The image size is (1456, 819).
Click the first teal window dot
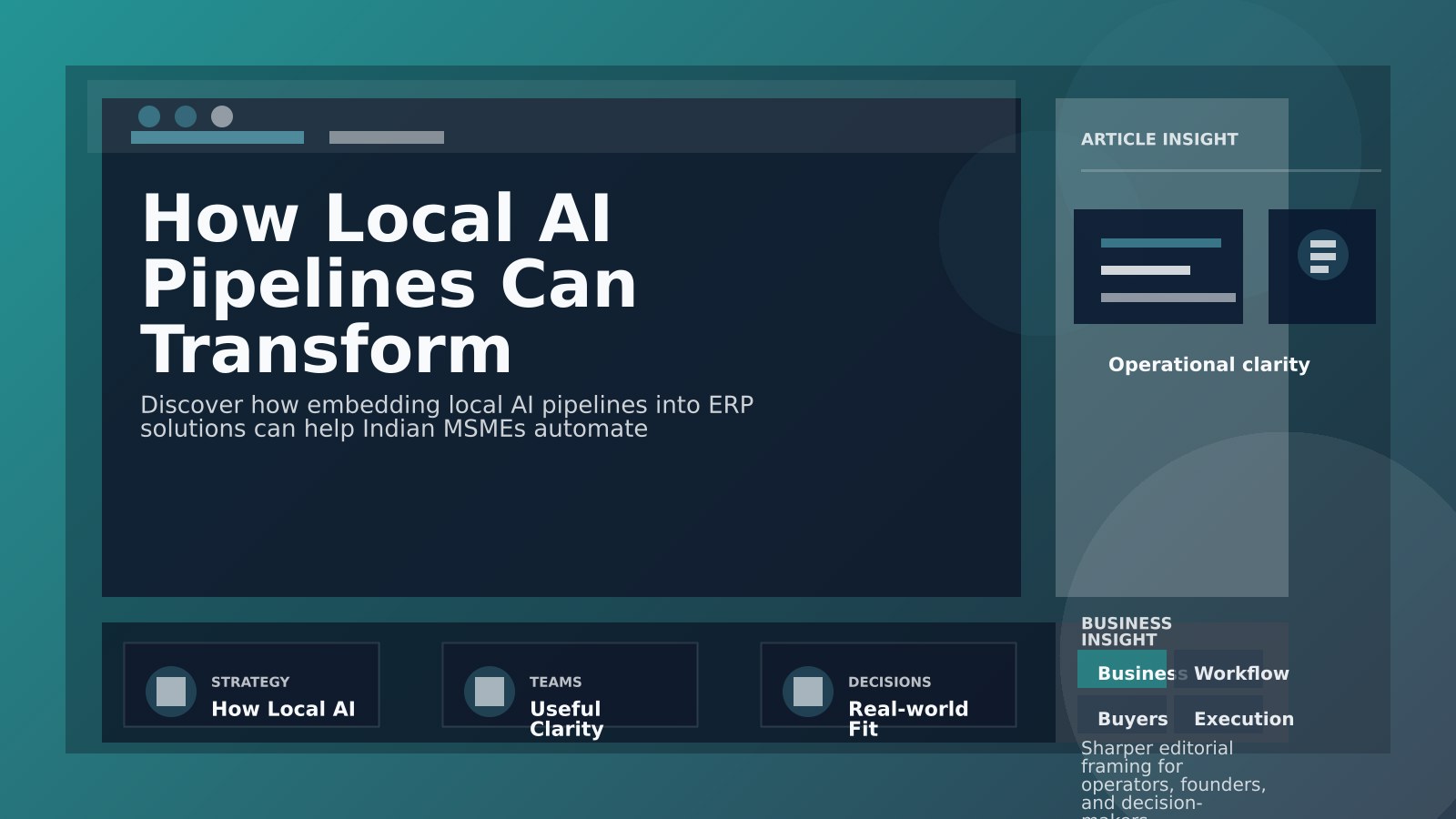[149, 116]
